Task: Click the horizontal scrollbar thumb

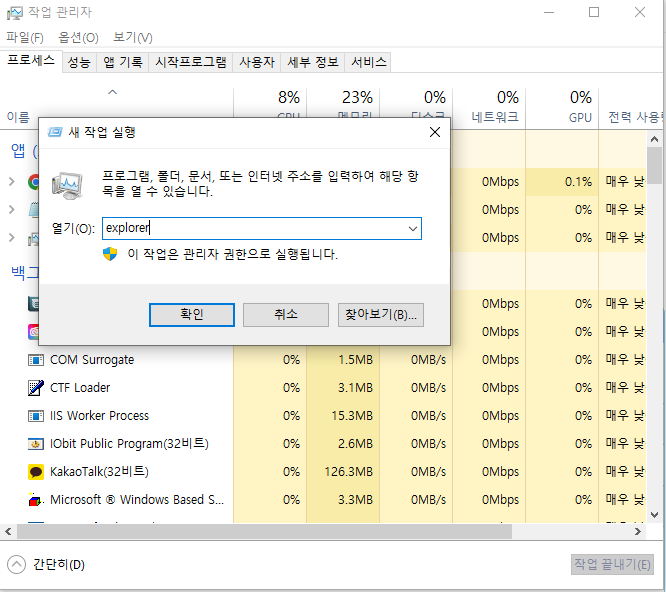Action: [264, 531]
